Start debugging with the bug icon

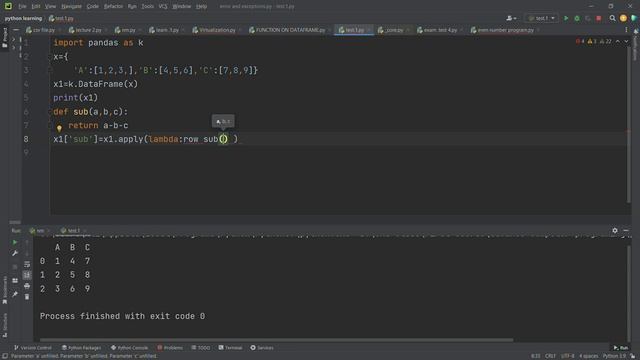(x=577, y=18)
